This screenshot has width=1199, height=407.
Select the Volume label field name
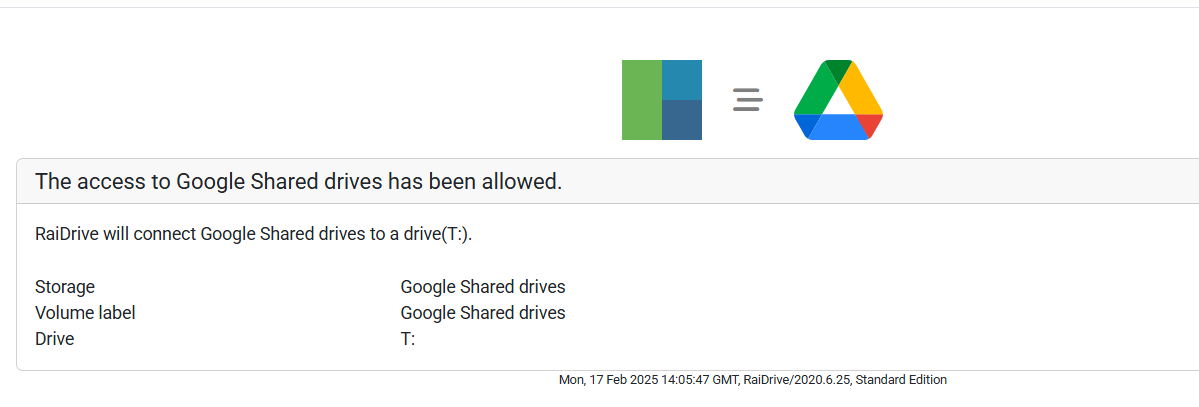pos(85,313)
